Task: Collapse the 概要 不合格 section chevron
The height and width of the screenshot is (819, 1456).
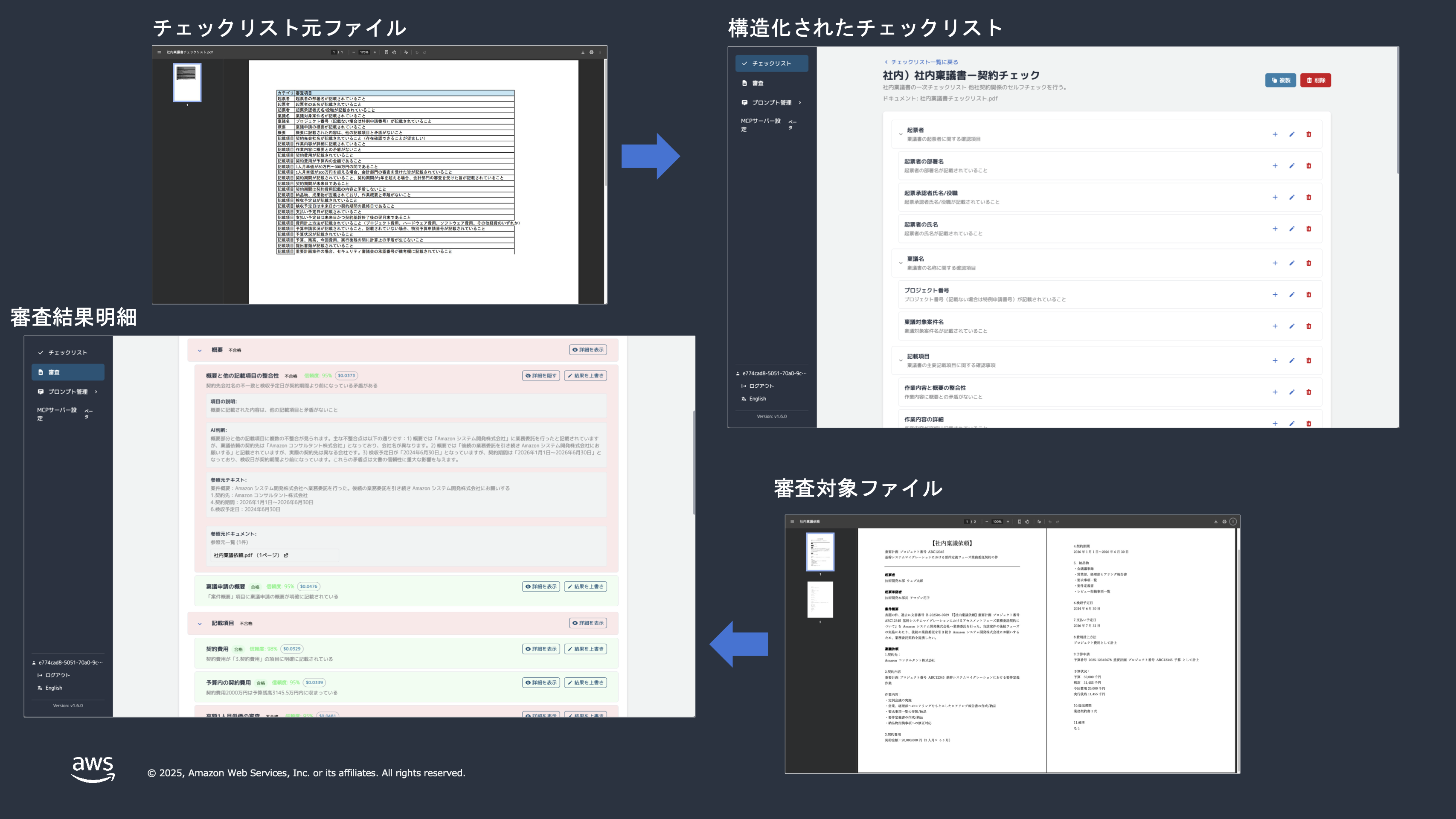Action: [200, 351]
